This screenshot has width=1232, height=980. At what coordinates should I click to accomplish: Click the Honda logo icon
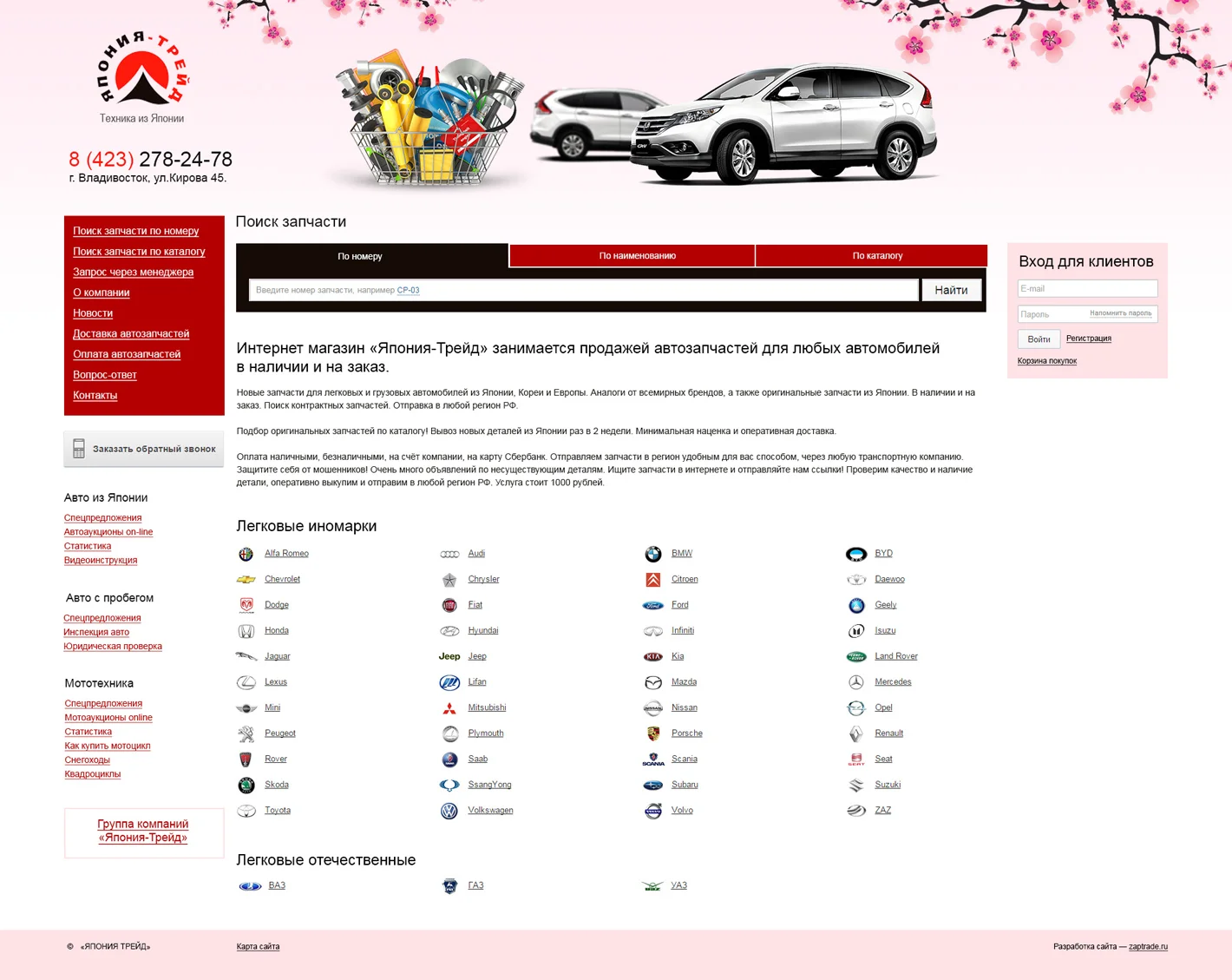point(246,631)
